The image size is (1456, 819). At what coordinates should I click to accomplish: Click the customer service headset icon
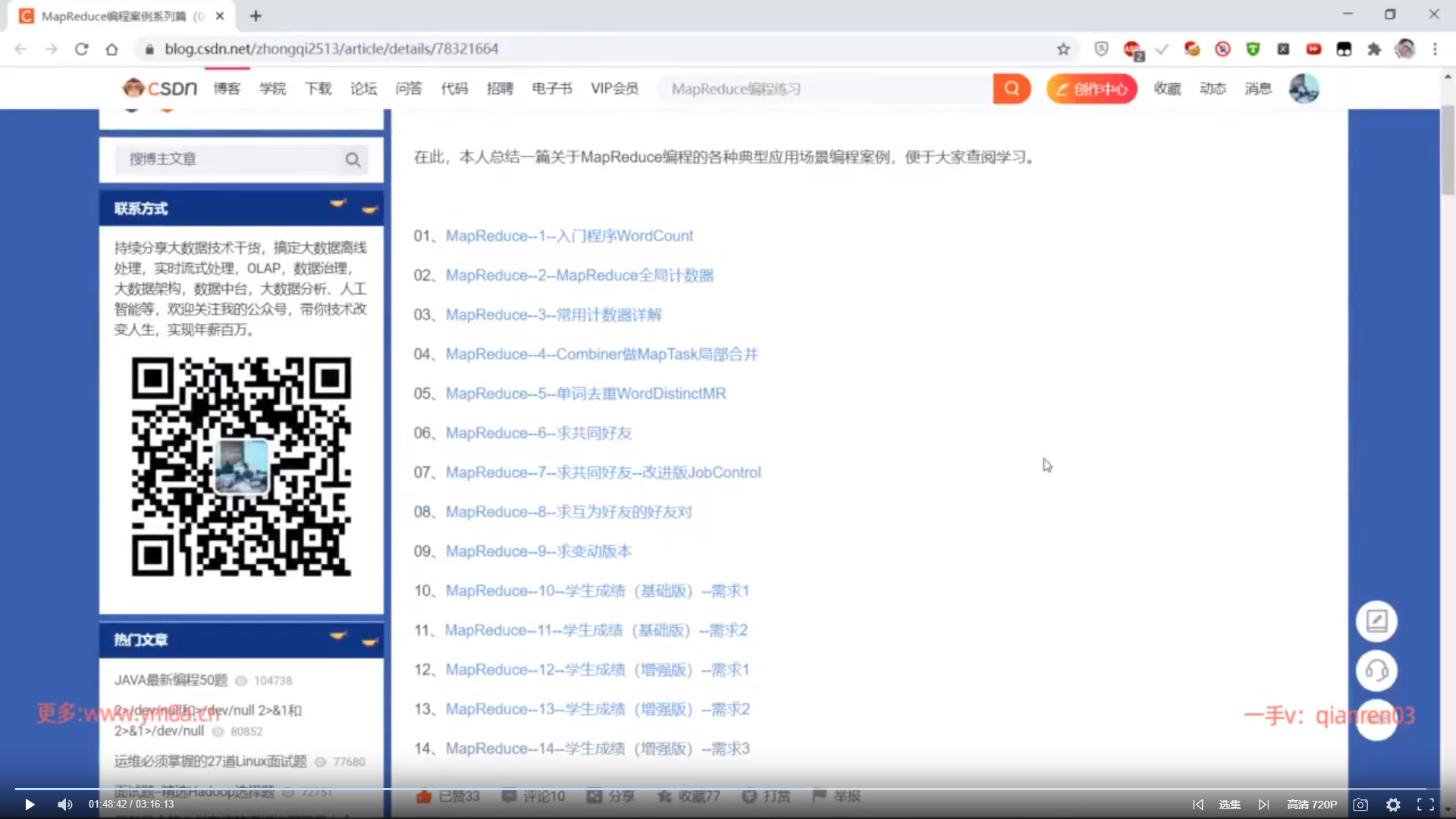click(1376, 670)
